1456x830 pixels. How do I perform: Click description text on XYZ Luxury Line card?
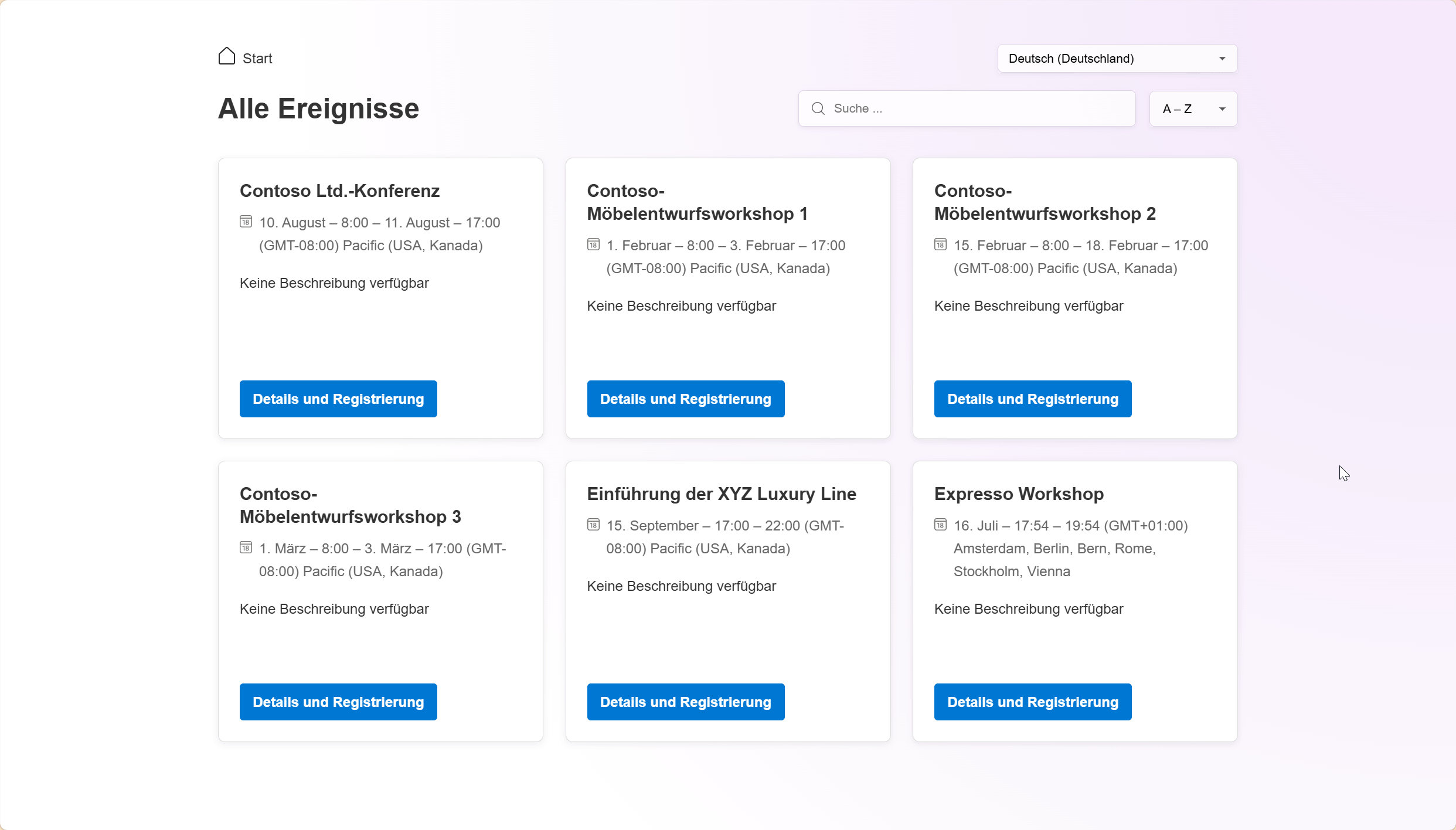[x=682, y=587]
